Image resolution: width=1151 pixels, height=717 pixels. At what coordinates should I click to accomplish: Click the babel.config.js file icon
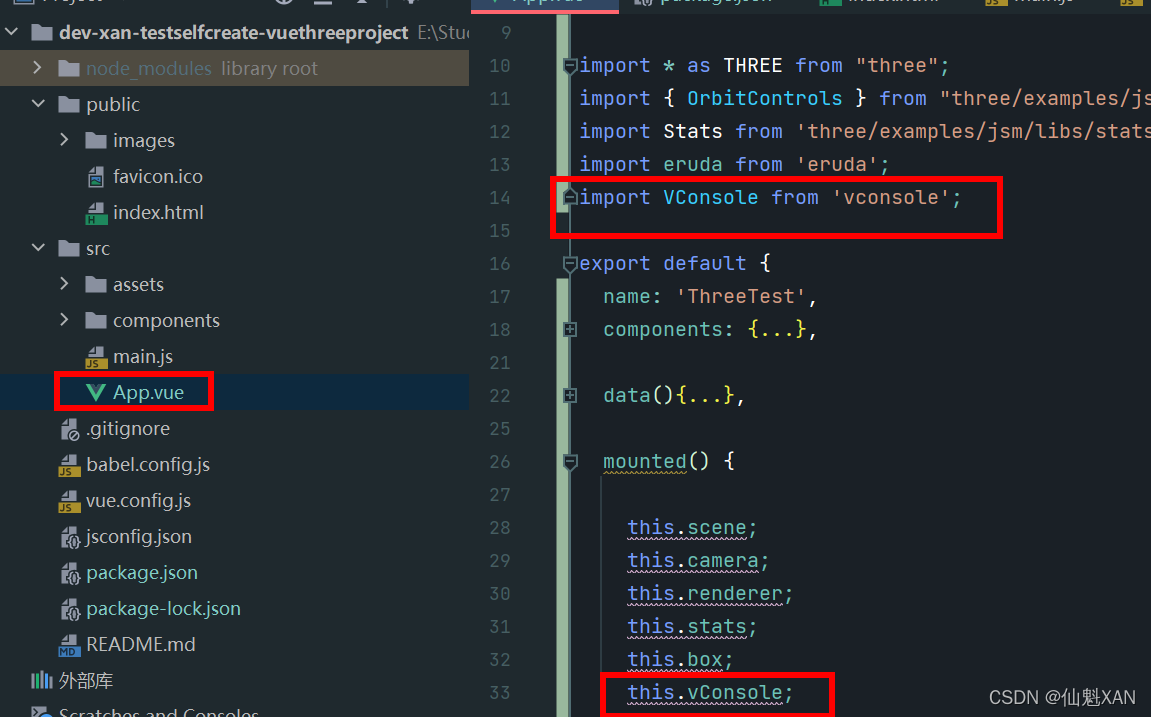click(x=69, y=465)
